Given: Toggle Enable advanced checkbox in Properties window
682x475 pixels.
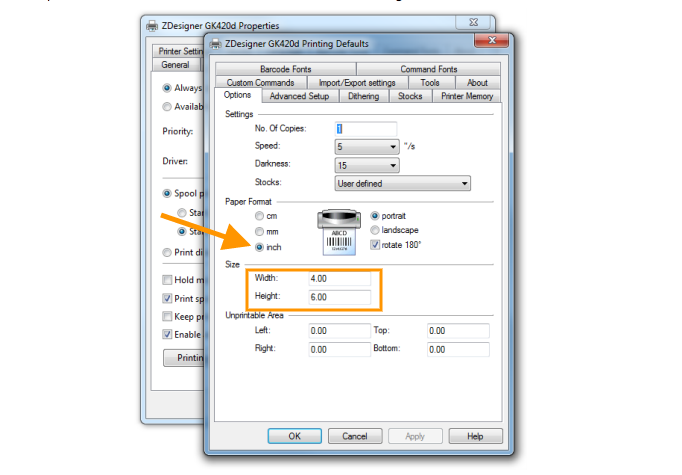Looking at the screenshot, I should point(167,334).
